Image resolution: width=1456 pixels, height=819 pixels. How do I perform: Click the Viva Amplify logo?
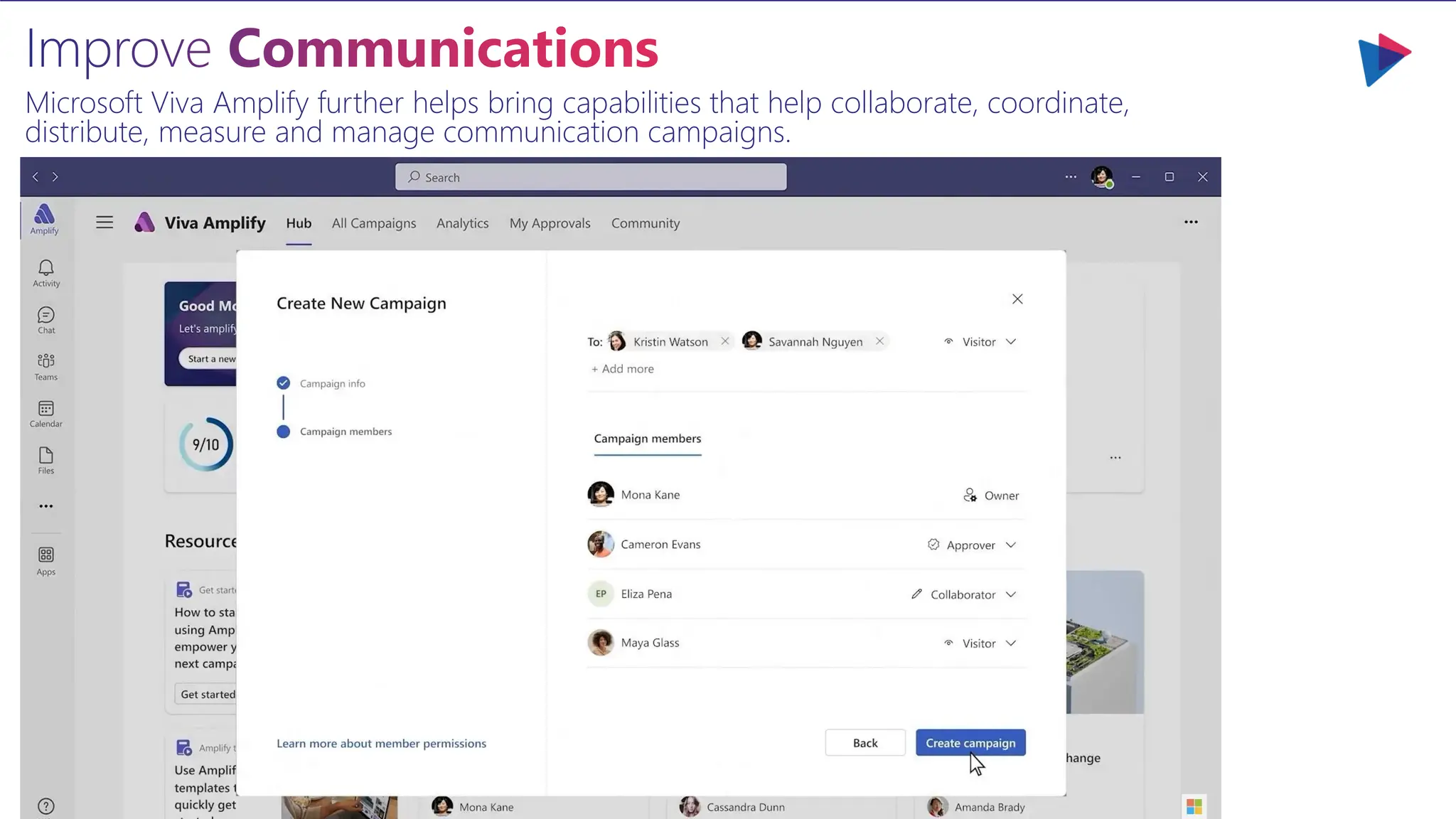click(x=144, y=223)
